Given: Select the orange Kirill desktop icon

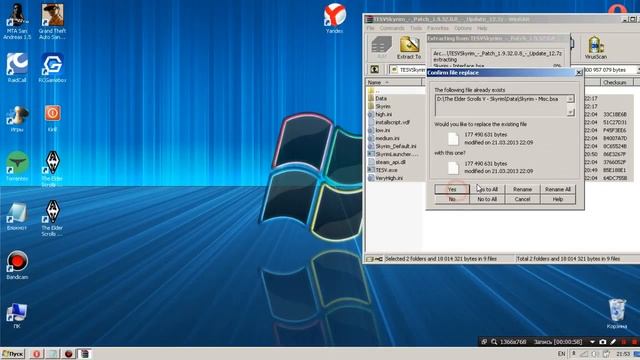Looking at the screenshot, I should (52, 118).
